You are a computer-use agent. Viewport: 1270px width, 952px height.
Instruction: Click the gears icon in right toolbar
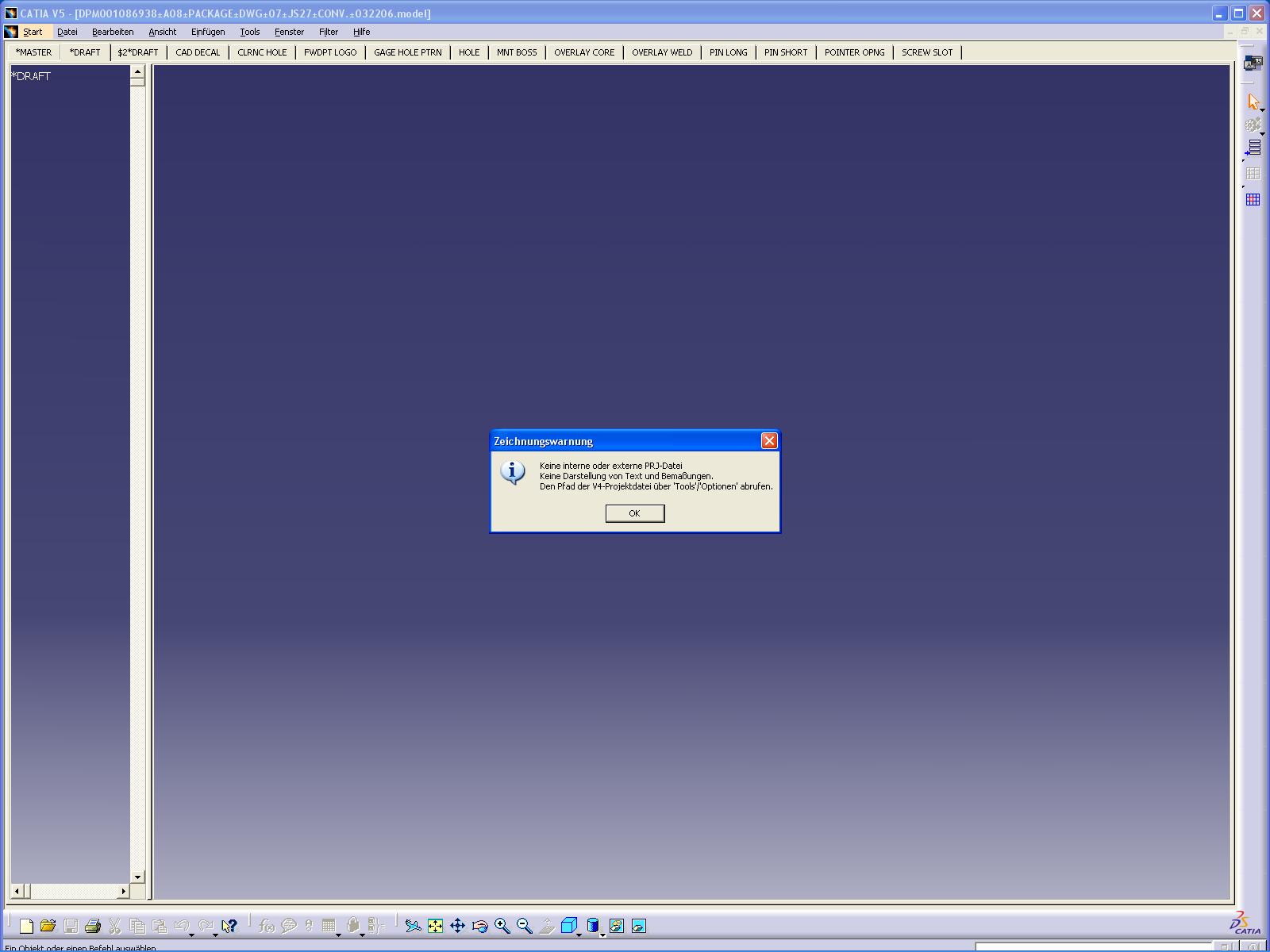[x=1253, y=125]
